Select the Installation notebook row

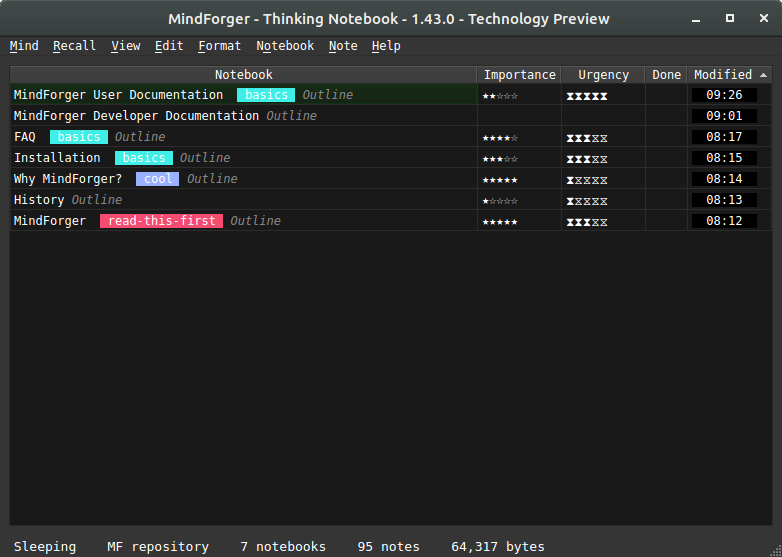pos(391,158)
